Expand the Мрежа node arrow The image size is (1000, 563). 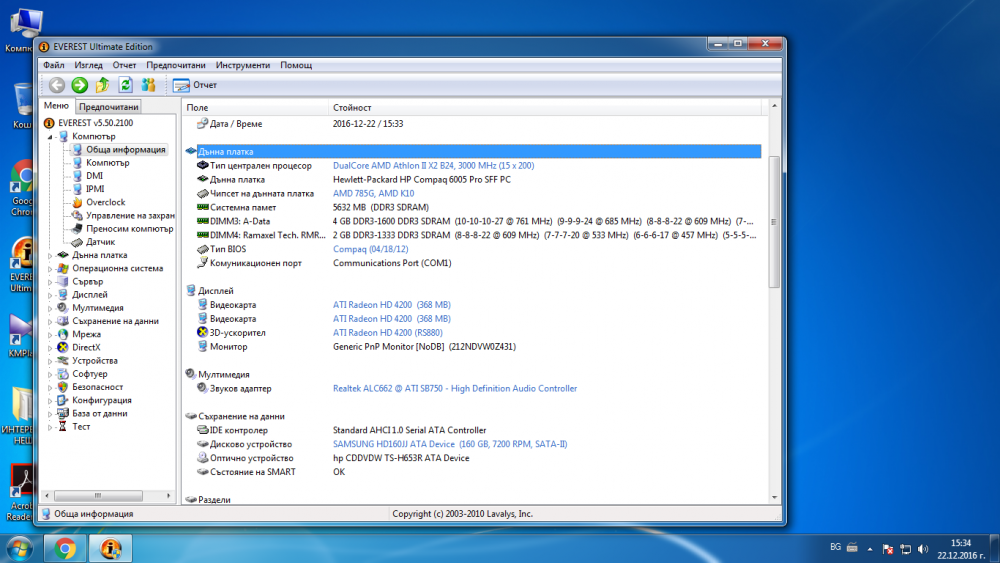coord(50,334)
